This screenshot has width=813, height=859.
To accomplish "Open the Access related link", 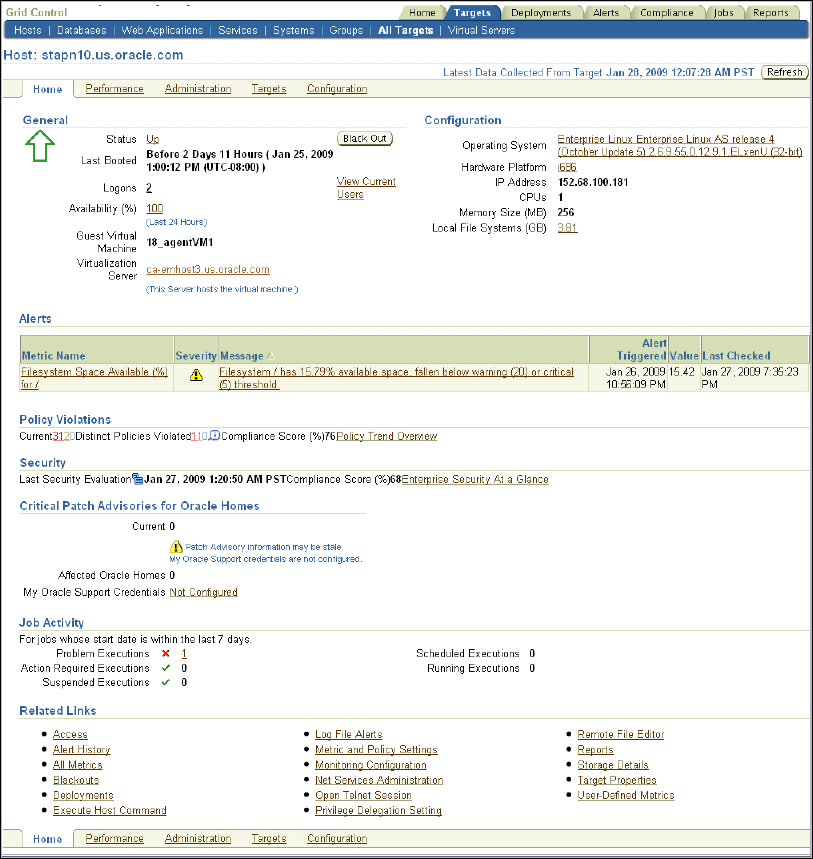I will pyautogui.click(x=70, y=734).
